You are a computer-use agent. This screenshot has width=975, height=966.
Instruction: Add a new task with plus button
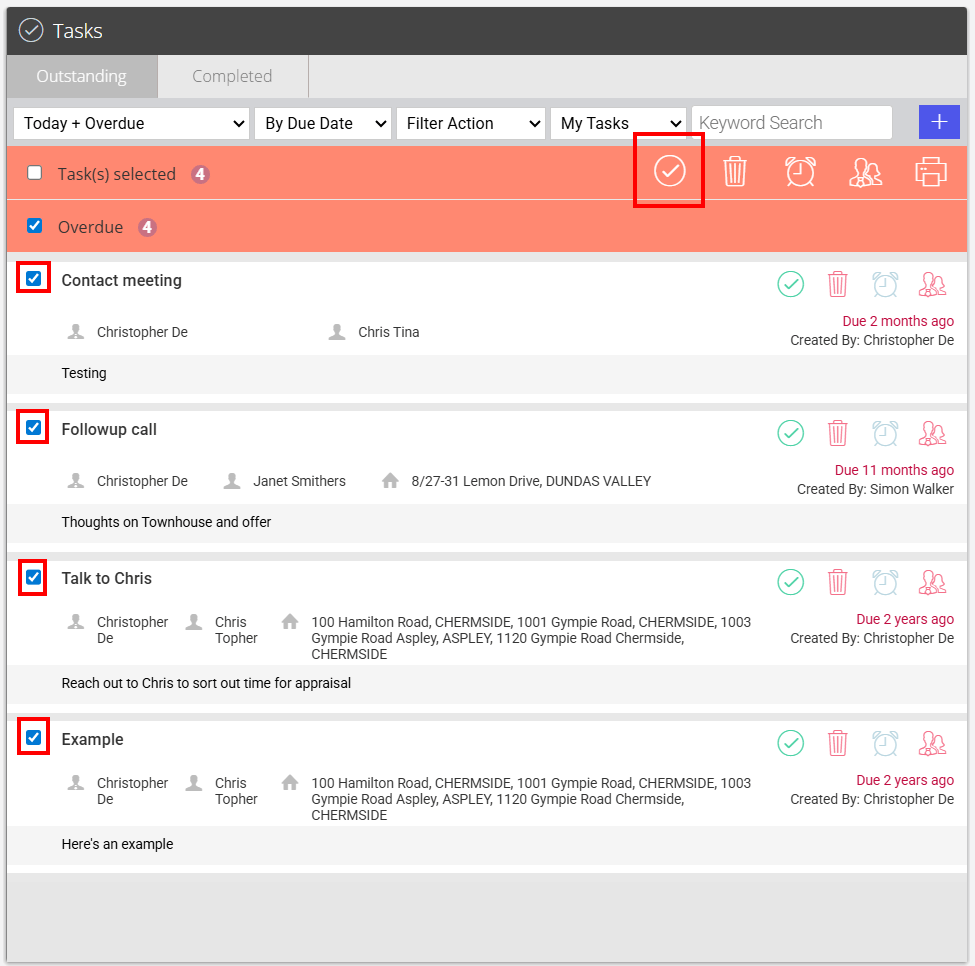point(939,122)
